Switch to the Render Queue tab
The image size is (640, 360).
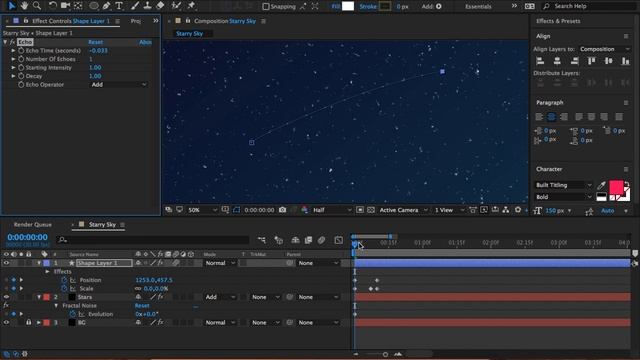tap(33, 224)
